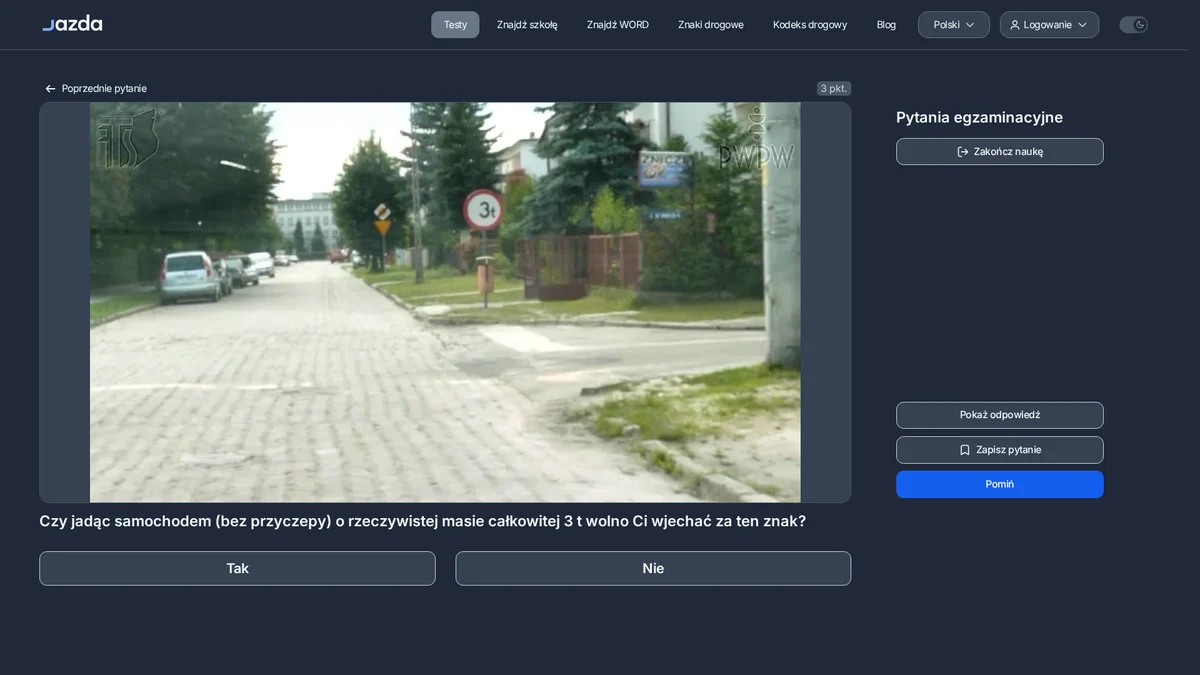Click the 3 pkt. points badge
1200x675 pixels.
834,89
